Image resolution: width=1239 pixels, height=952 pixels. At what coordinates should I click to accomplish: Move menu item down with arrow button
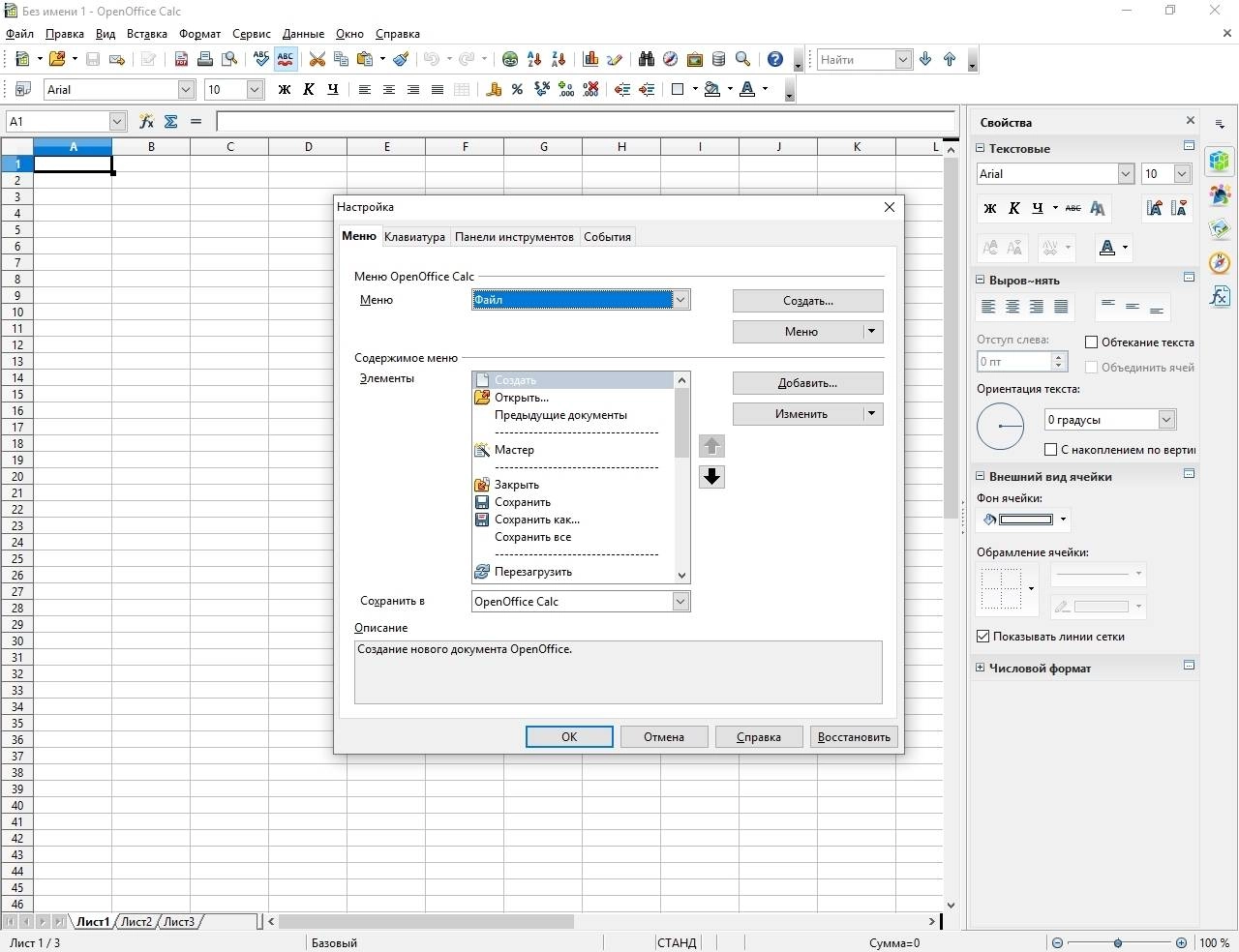click(x=711, y=476)
